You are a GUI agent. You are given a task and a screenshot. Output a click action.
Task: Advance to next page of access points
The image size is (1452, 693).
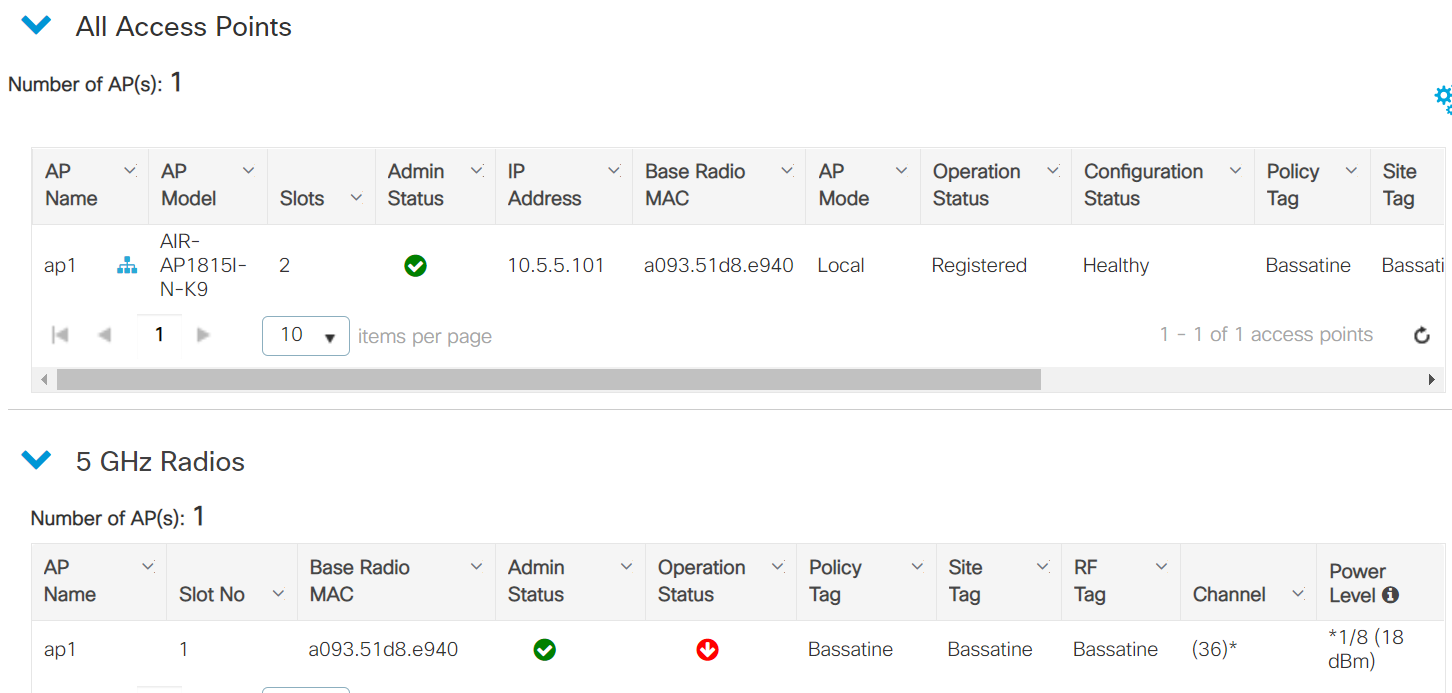(x=203, y=335)
